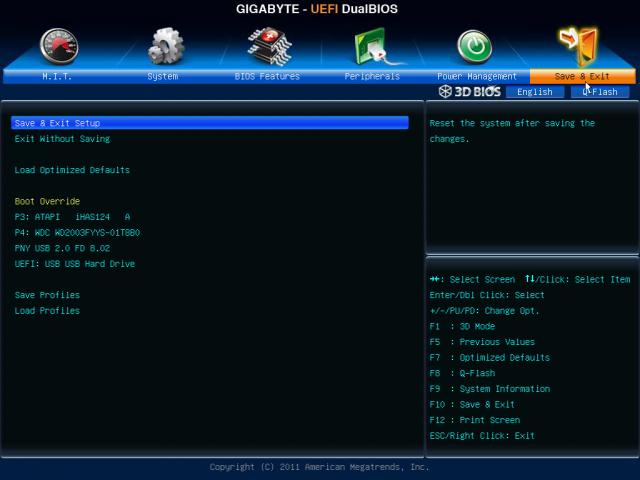
Task: Click the Reset the system help description
Action: [512, 131]
